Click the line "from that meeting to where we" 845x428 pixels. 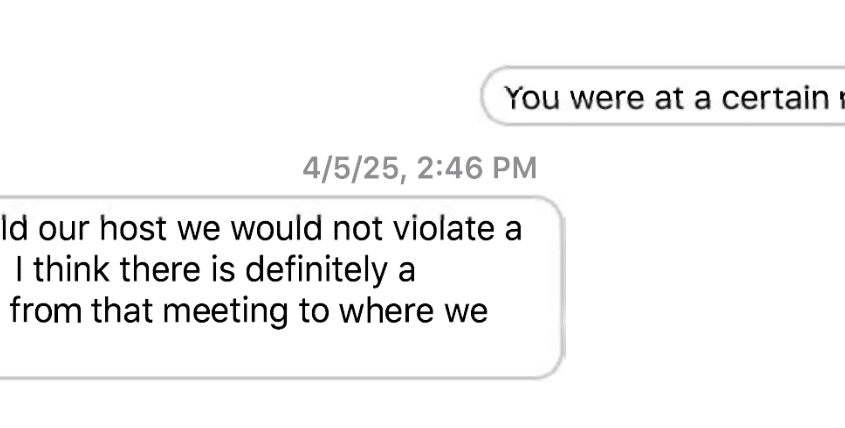[249, 311]
